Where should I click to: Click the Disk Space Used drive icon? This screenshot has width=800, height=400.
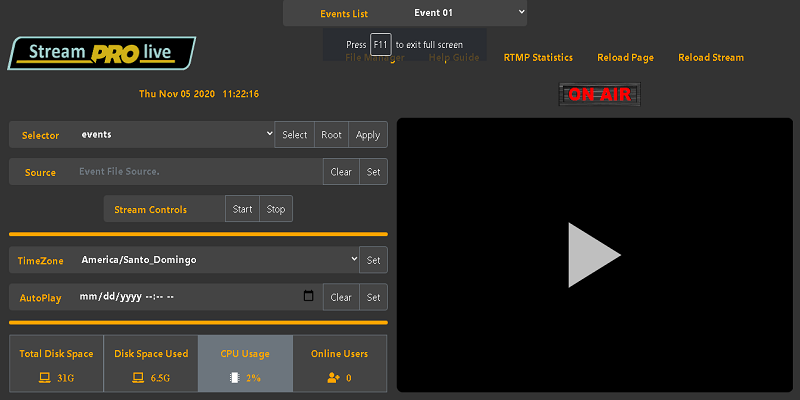(x=140, y=378)
